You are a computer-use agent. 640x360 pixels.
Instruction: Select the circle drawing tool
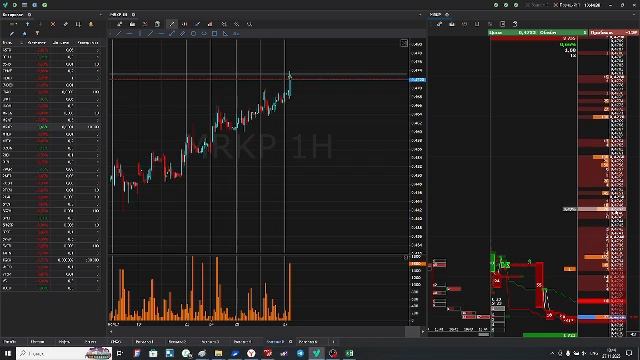pos(193,33)
